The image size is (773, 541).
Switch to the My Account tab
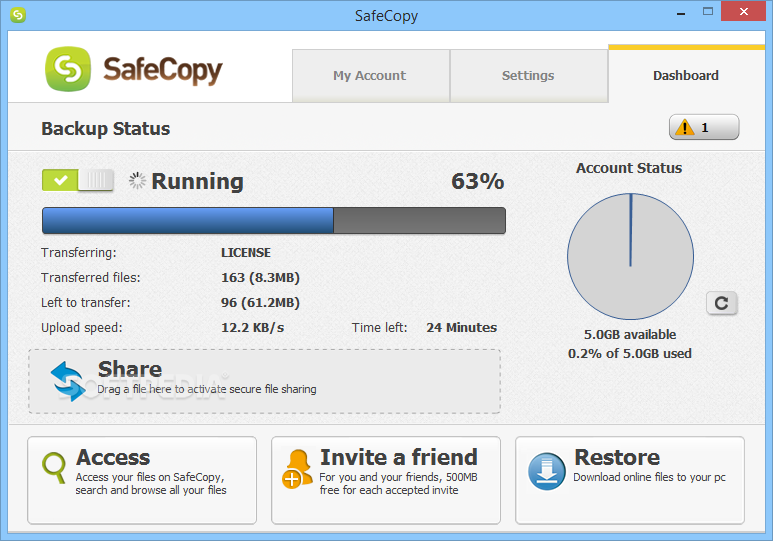pyautogui.click(x=371, y=75)
